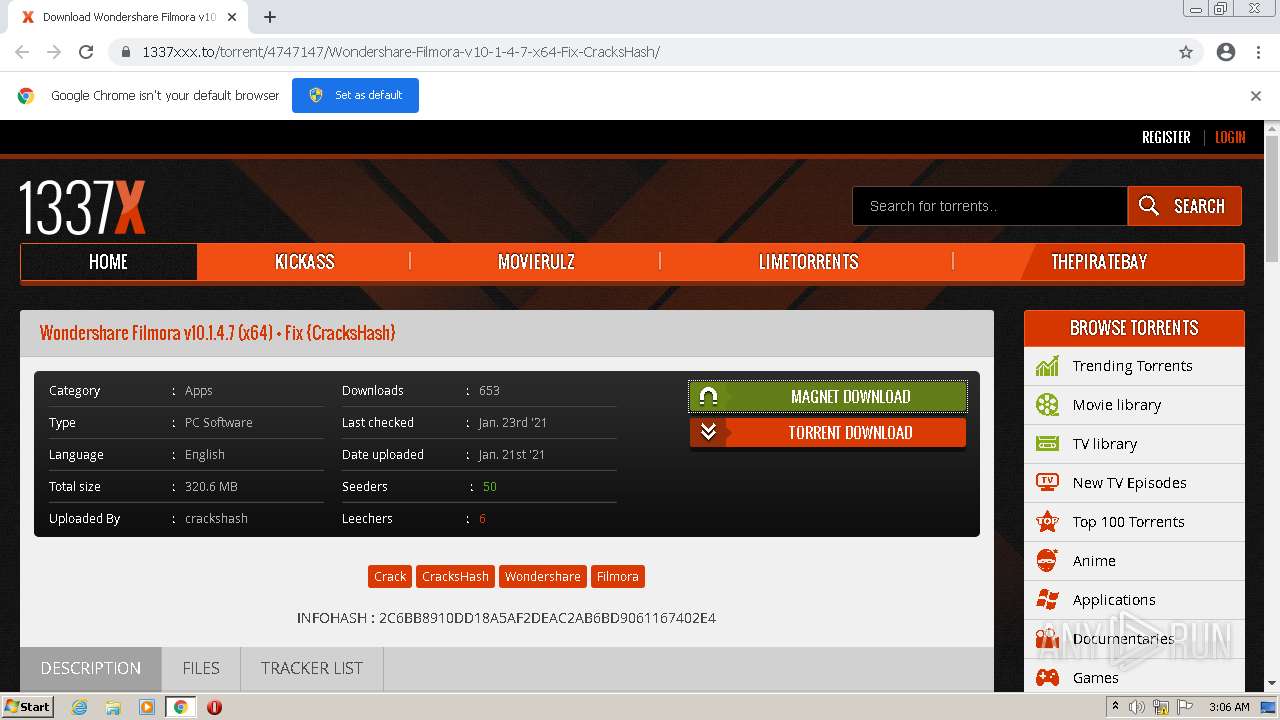Click the Applications sidebar icon
Screen dimensions: 1280x720
tap(1047, 600)
